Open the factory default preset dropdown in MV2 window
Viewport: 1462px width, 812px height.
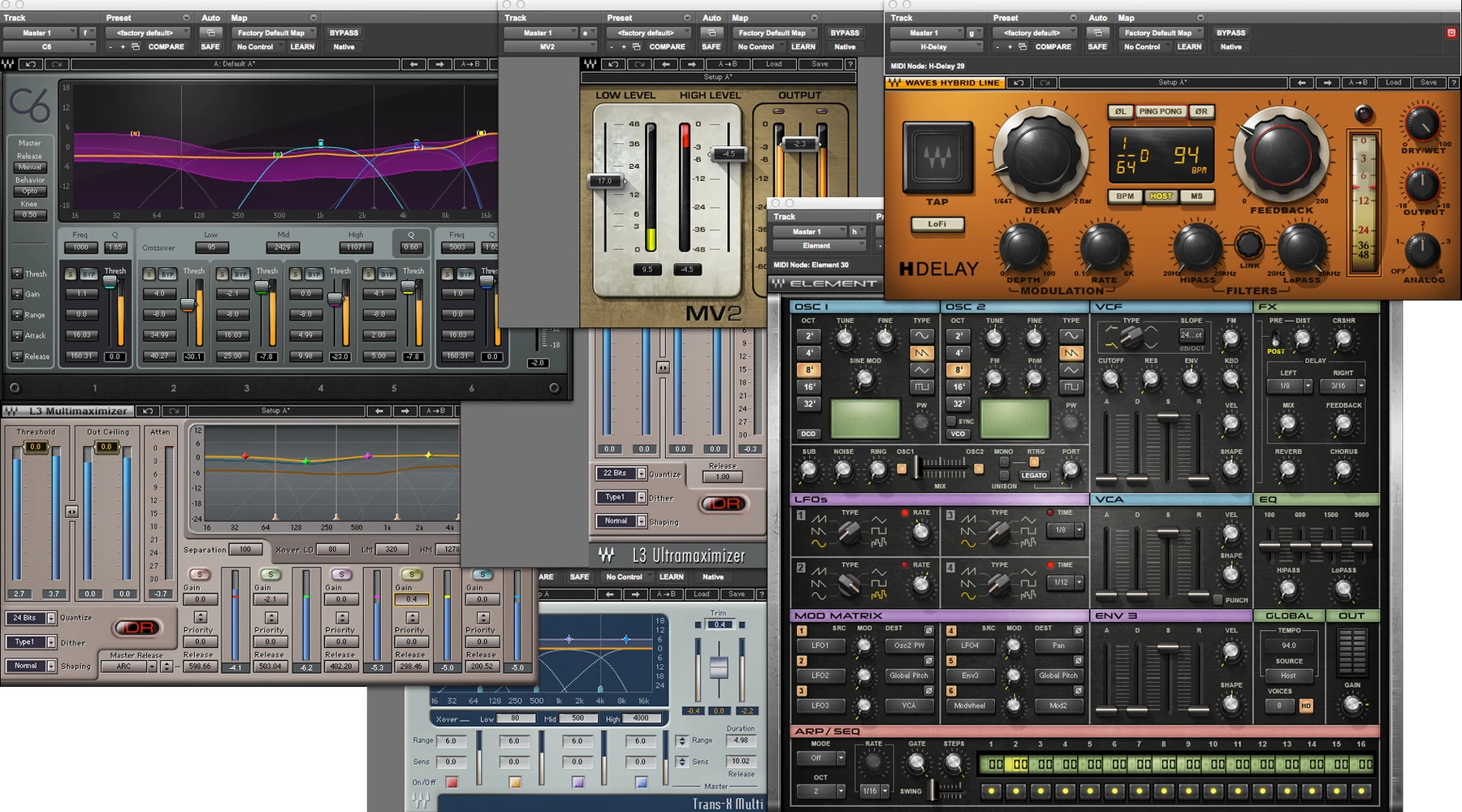648,32
